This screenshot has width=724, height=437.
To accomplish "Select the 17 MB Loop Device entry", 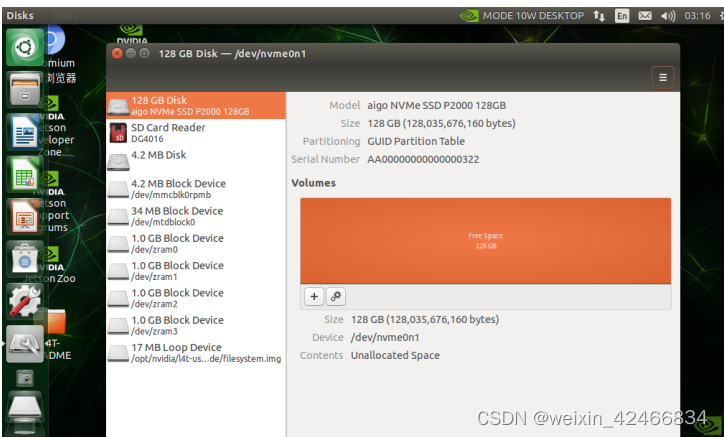I will point(196,352).
